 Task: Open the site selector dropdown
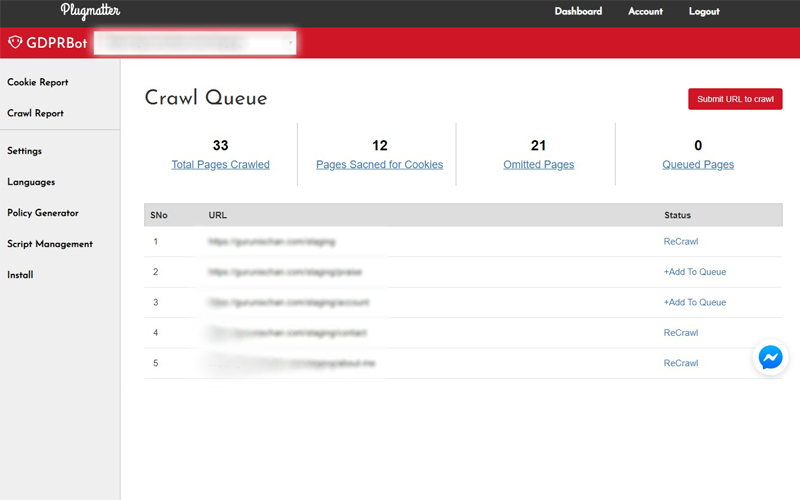point(195,43)
